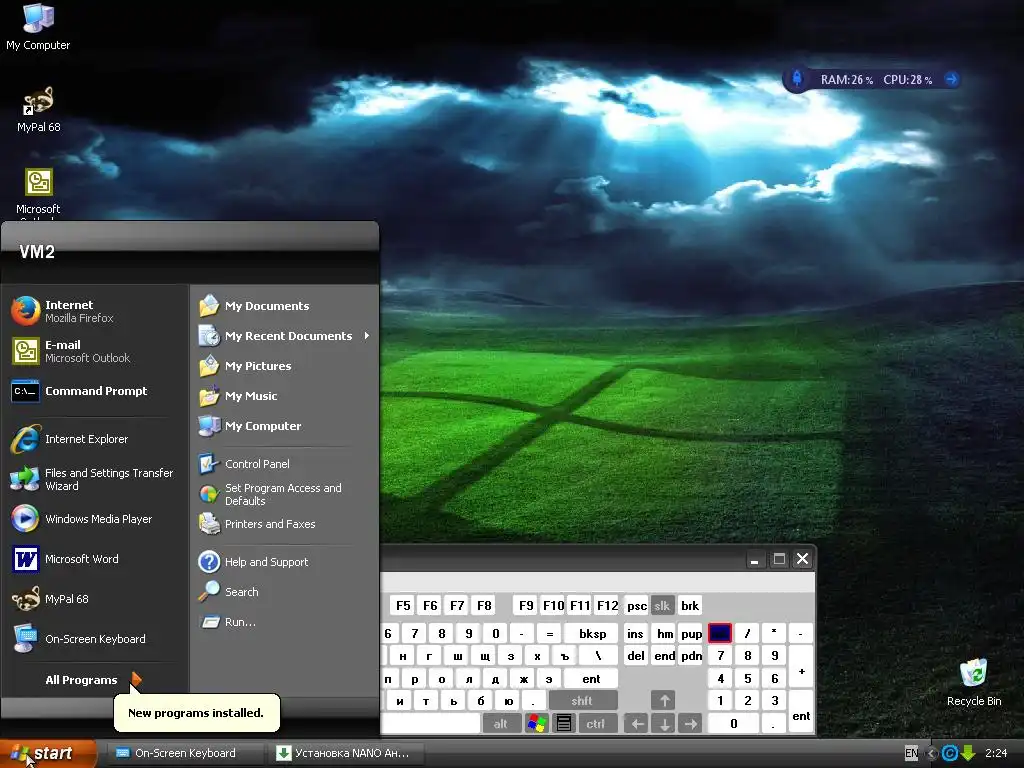
Task: Click the menu application key on keyboard
Action: (x=564, y=724)
